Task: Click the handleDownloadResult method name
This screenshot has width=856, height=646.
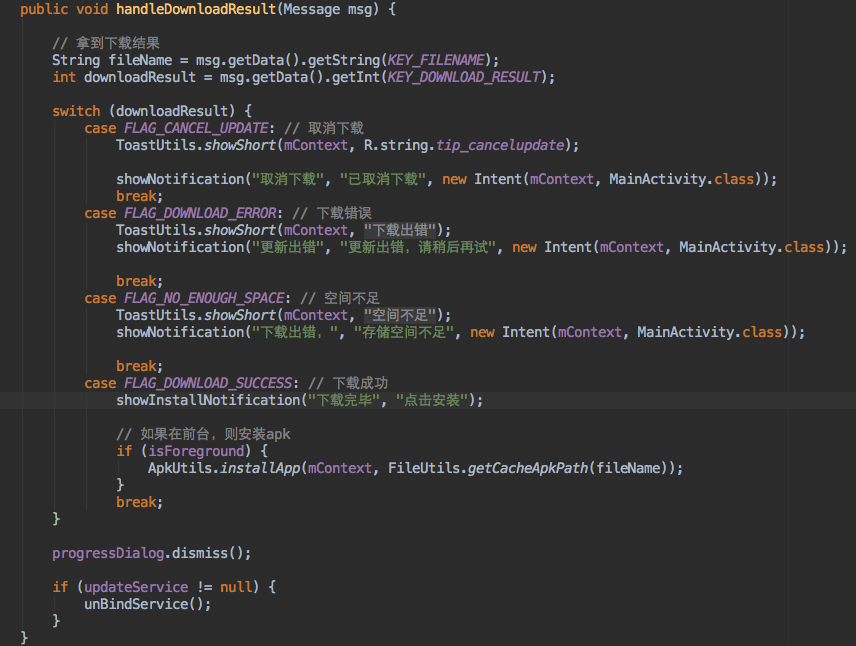Action: click(196, 9)
